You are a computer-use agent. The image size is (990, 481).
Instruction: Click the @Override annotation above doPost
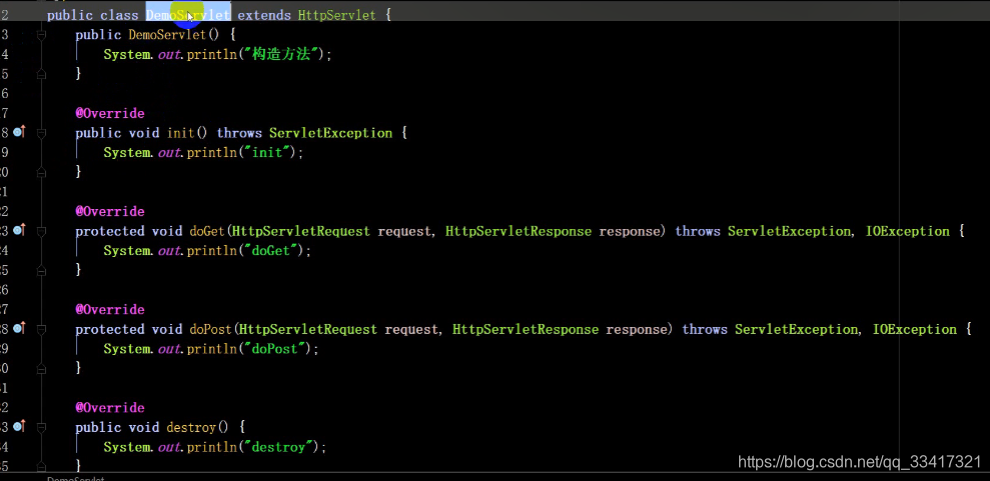point(110,309)
